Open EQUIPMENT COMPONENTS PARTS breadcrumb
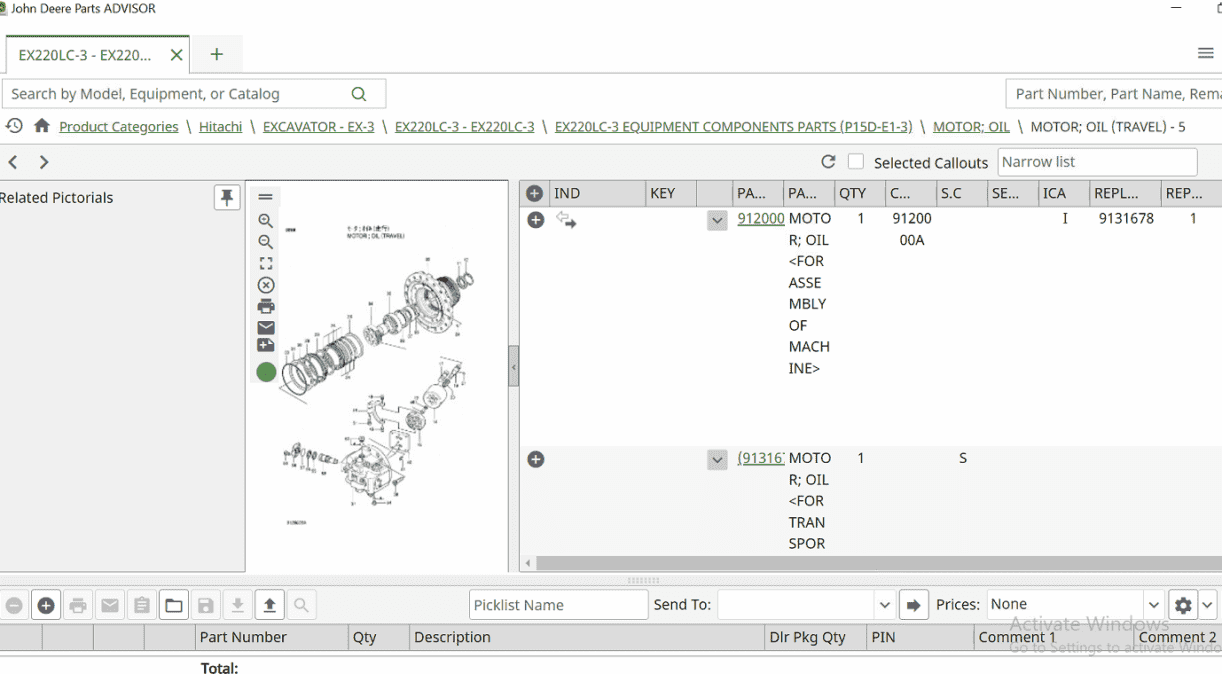 tap(734, 127)
